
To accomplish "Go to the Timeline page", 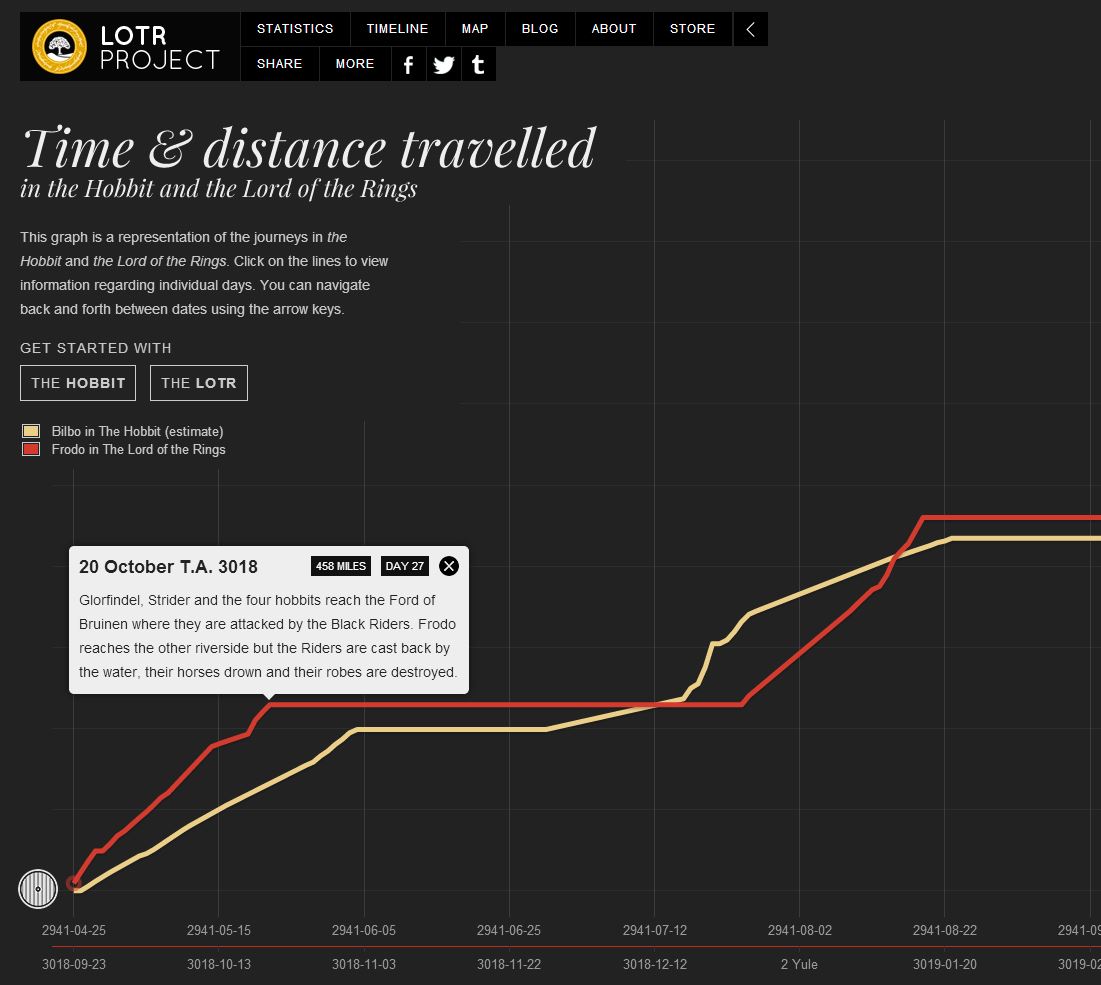I will click(x=397, y=29).
